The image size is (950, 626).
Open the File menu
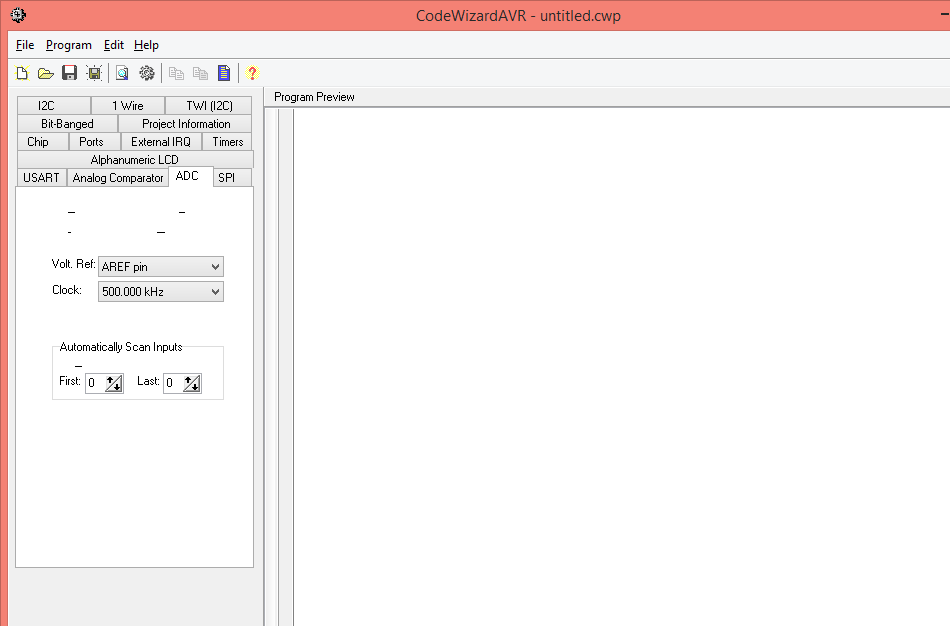point(25,45)
